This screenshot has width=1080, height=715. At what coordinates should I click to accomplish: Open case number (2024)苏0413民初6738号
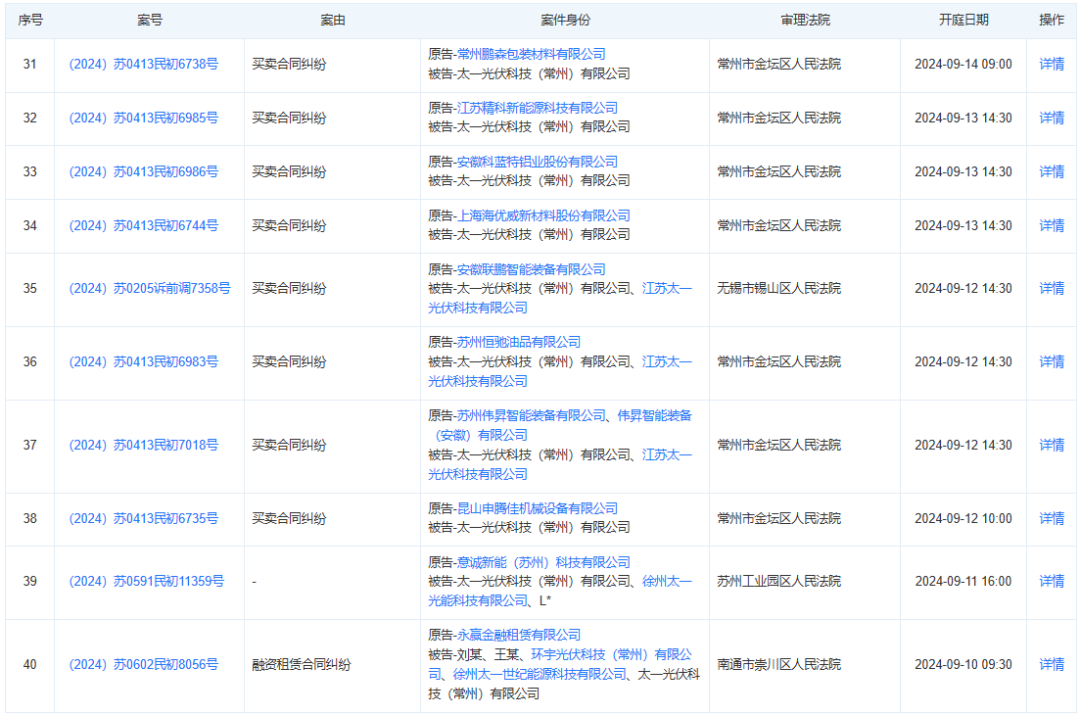(143, 64)
